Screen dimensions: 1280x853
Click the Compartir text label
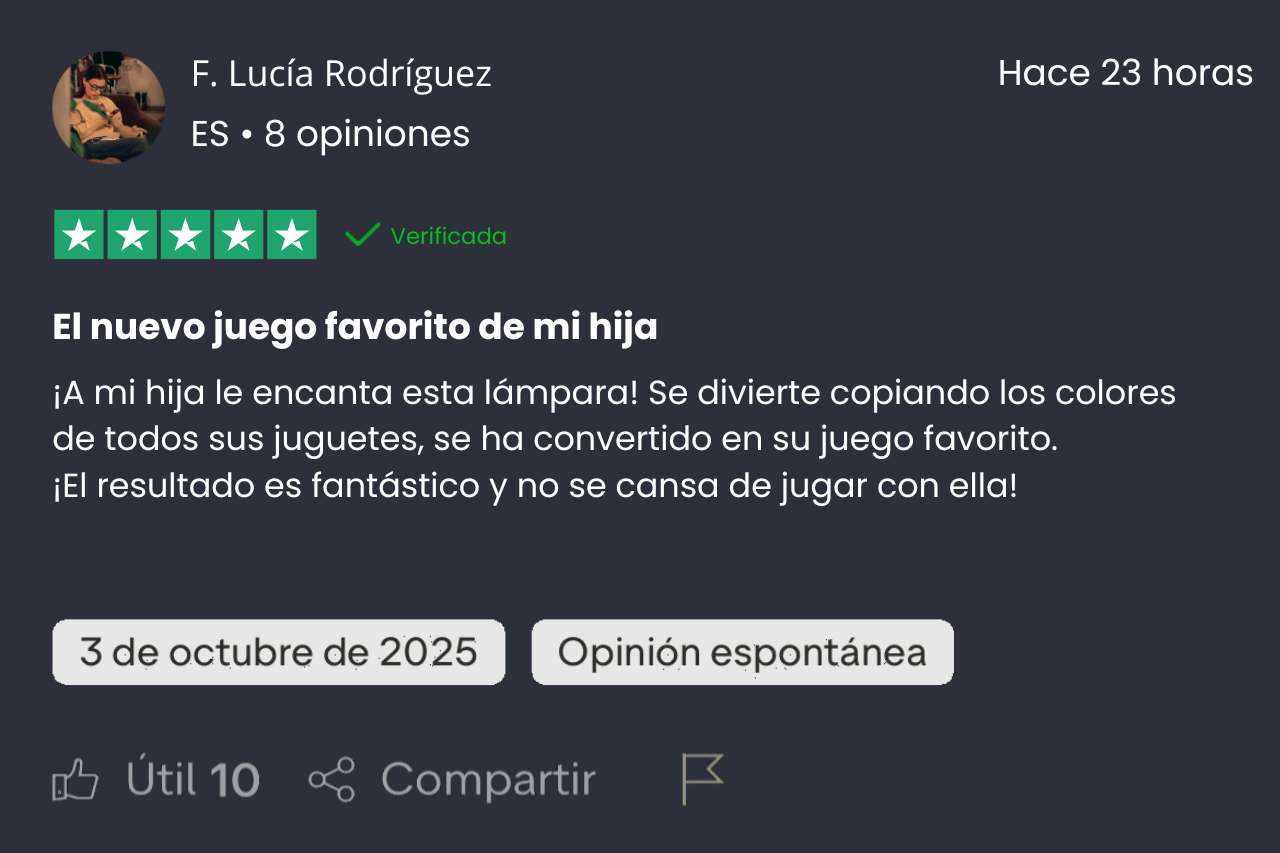click(488, 780)
